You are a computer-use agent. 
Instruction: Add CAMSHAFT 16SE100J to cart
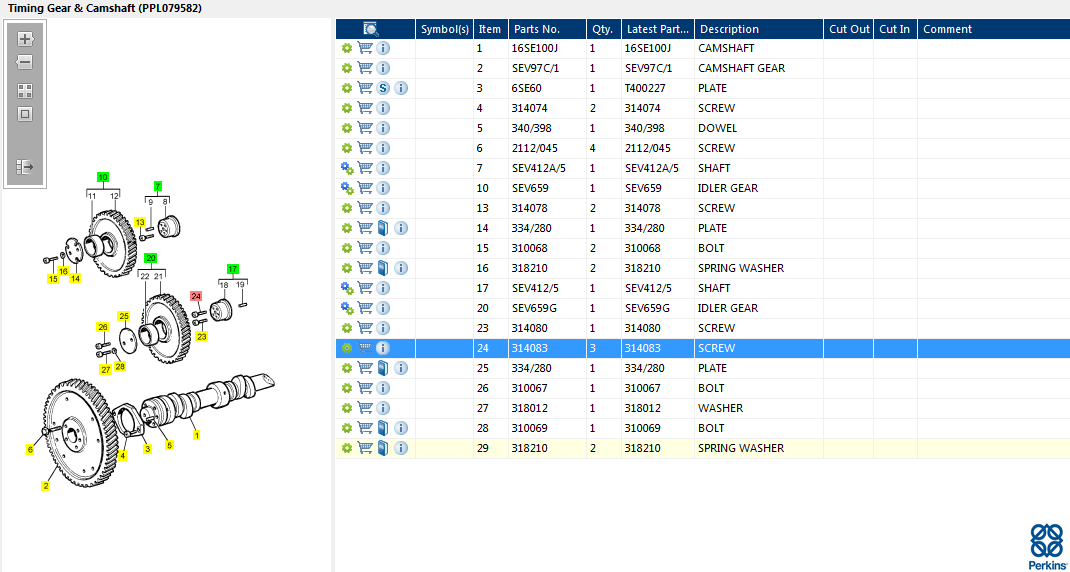click(x=365, y=48)
